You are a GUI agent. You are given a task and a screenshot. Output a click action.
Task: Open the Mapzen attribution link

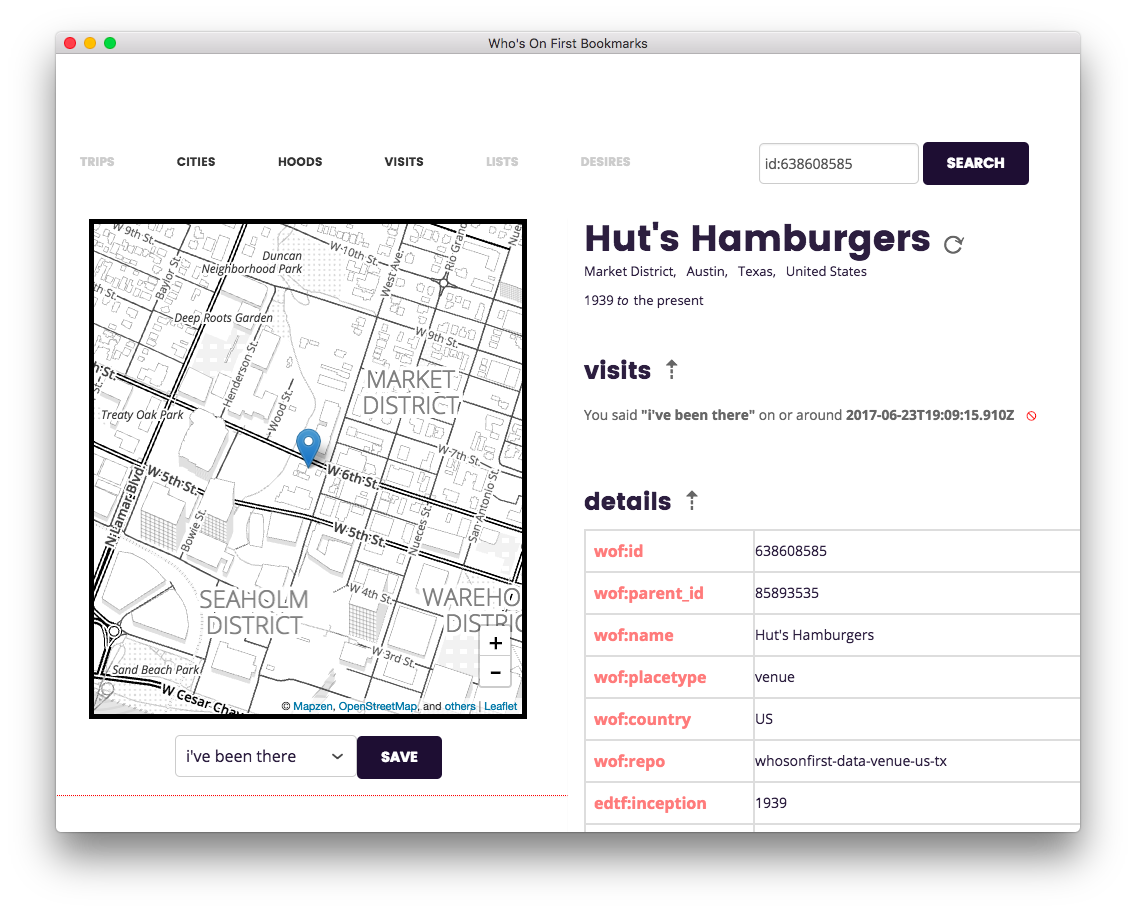point(312,706)
